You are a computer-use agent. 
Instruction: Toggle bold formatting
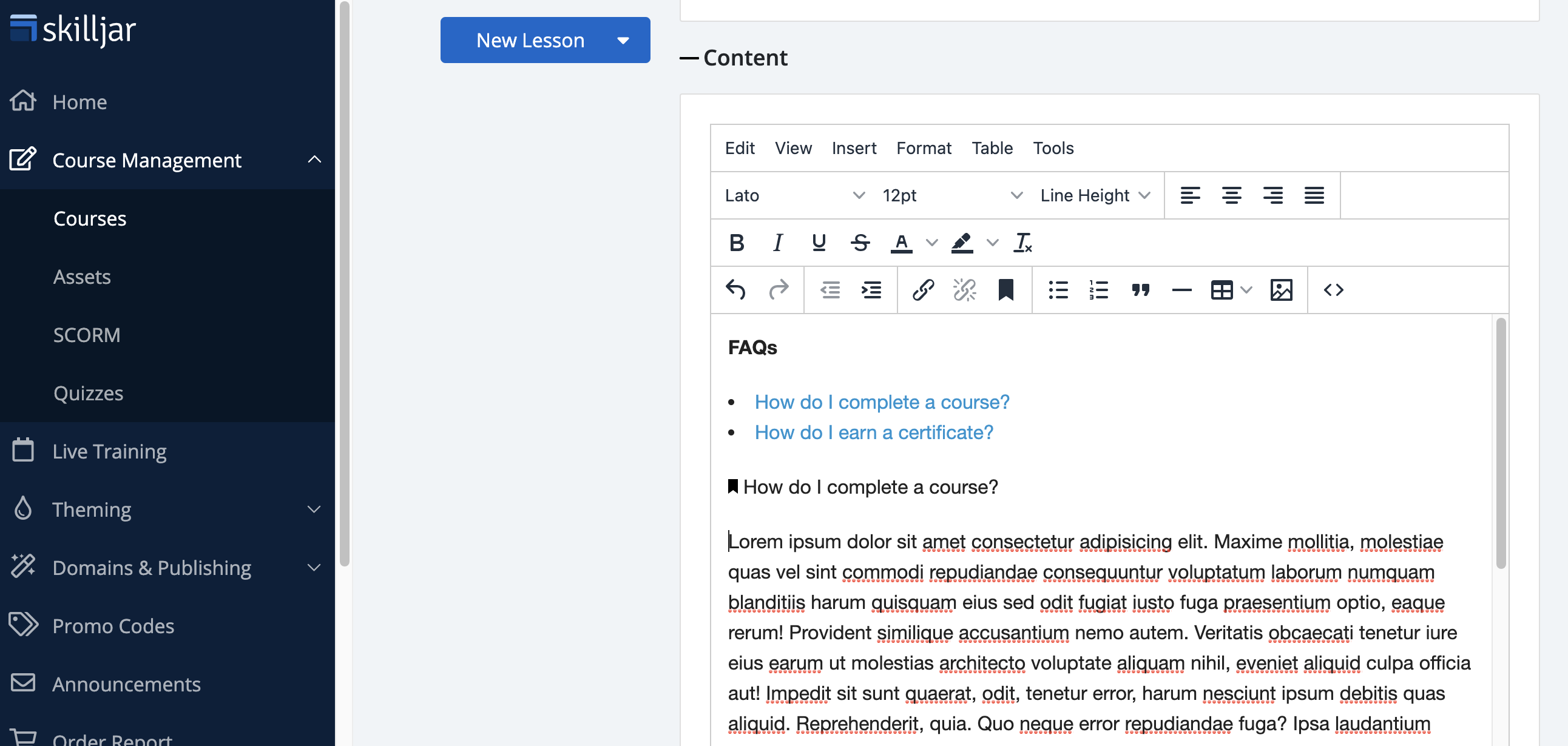pyautogui.click(x=737, y=243)
